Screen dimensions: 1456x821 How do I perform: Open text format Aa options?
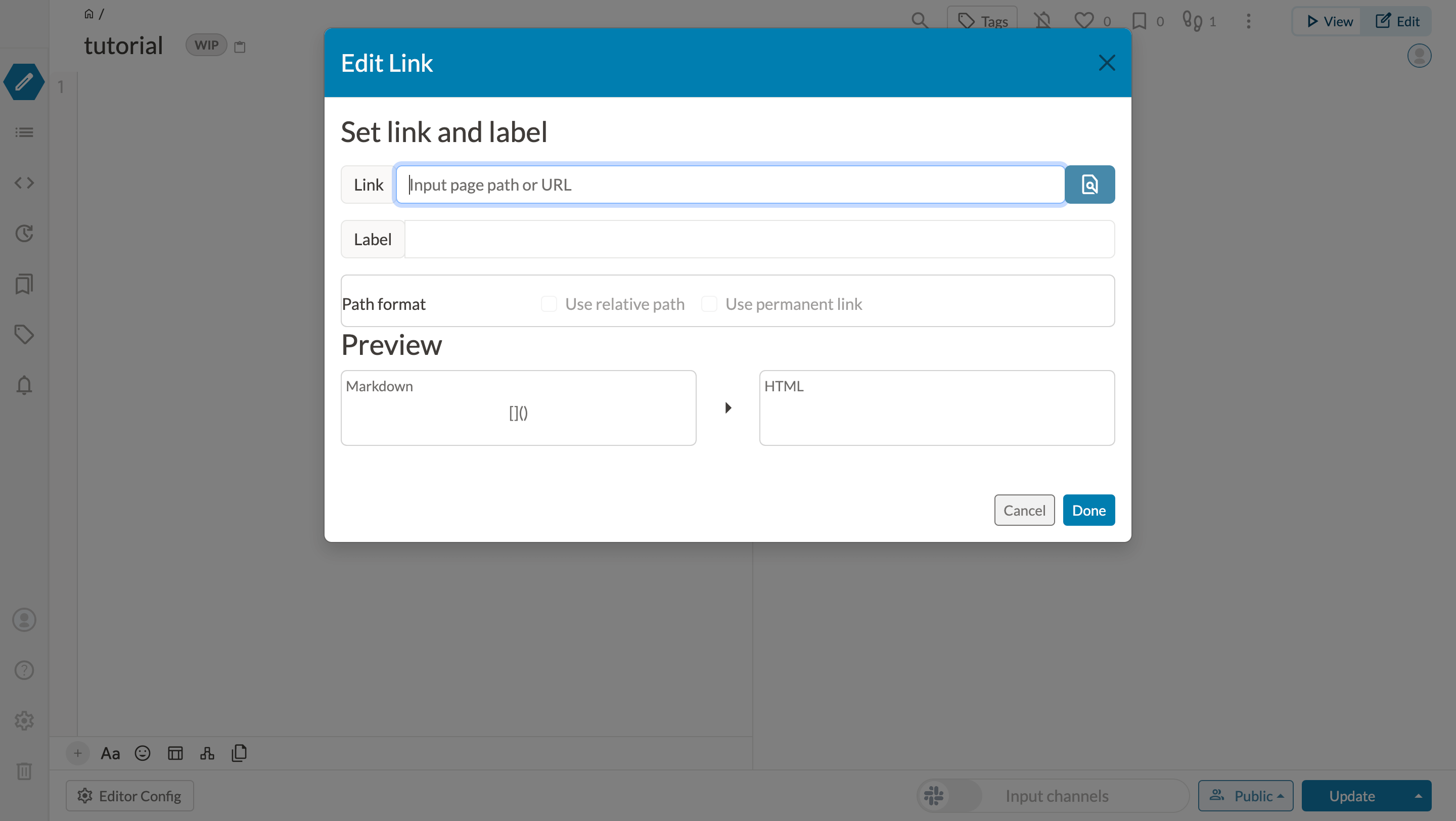coord(110,753)
